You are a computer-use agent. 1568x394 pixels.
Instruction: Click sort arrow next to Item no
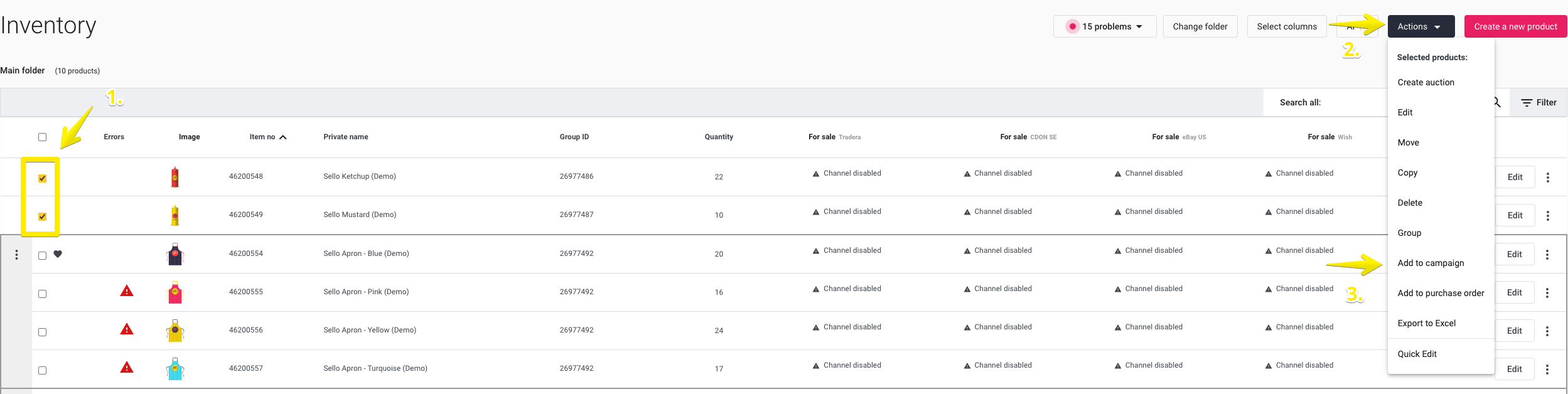(283, 137)
